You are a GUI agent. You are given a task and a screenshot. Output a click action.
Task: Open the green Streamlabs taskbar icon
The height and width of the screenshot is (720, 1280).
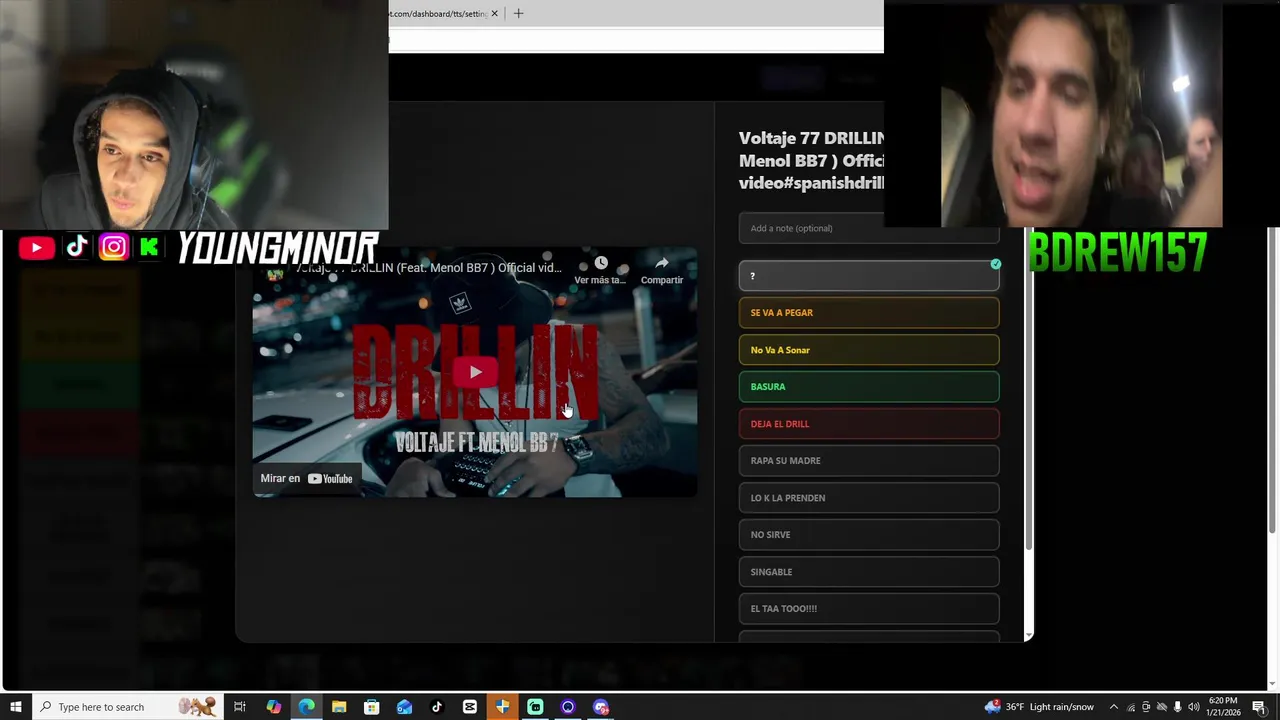point(535,707)
